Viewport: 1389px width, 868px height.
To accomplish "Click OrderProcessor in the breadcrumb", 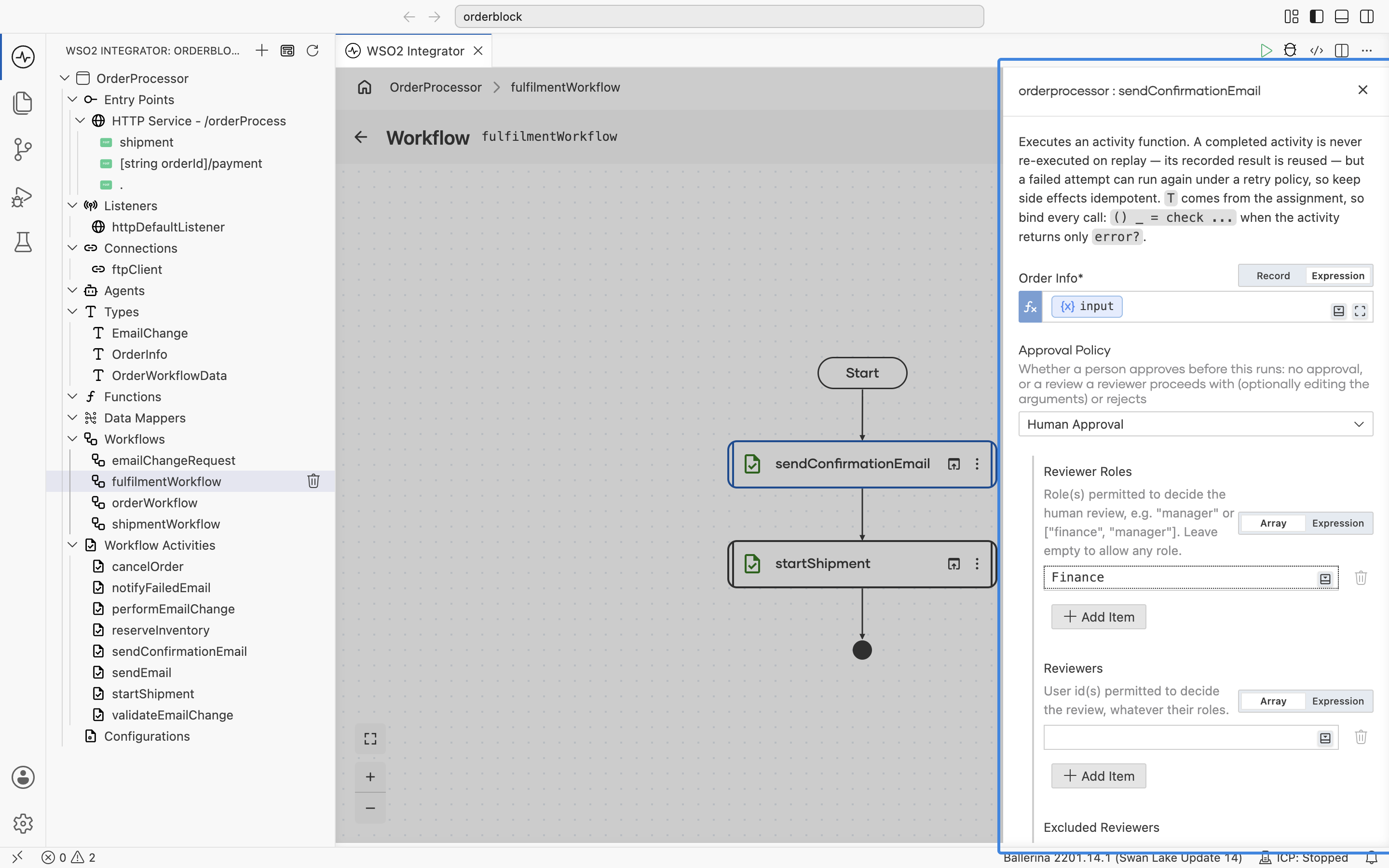I will pyautogui.click(x=436, y=87).
